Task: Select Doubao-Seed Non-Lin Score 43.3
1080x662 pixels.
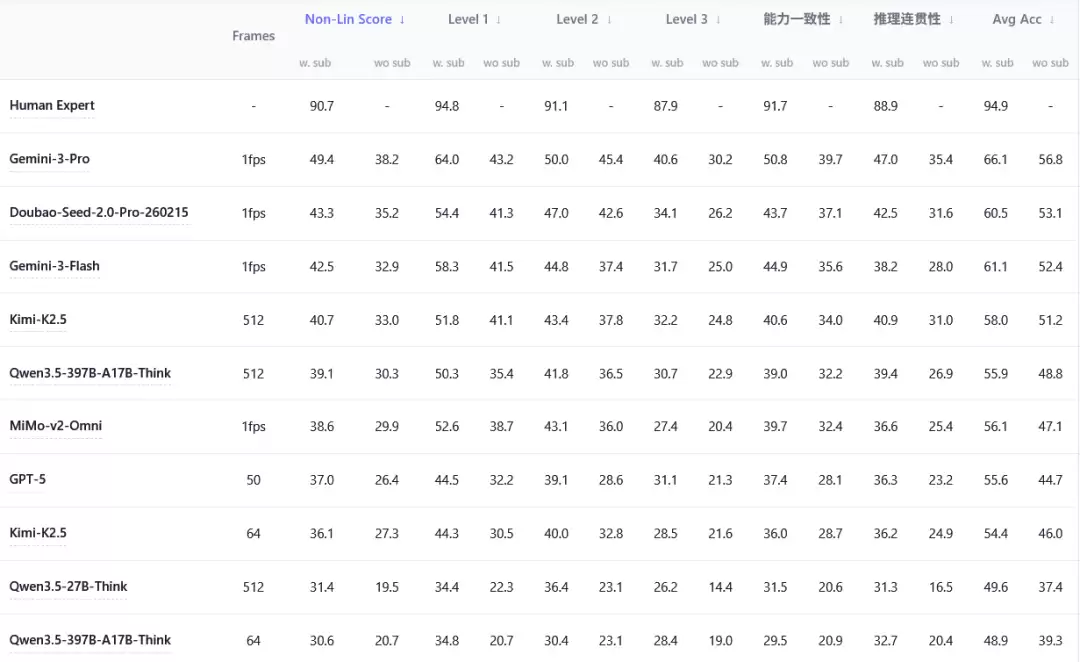Action: point(322,214)
